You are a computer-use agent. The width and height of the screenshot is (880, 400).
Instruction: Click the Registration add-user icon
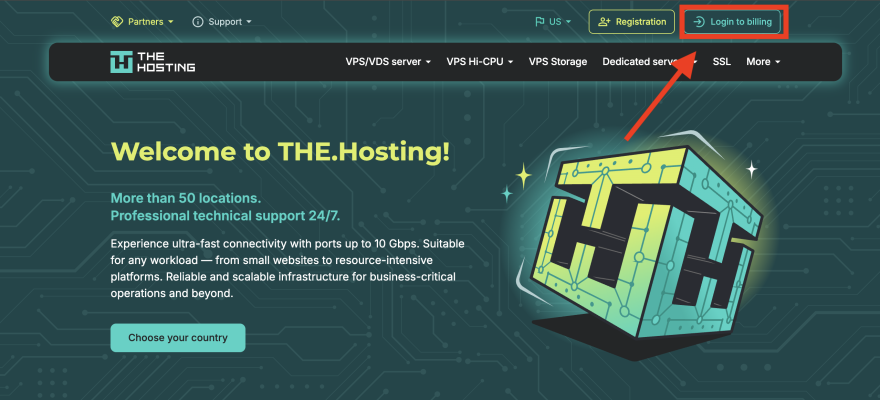click(604, 22)
